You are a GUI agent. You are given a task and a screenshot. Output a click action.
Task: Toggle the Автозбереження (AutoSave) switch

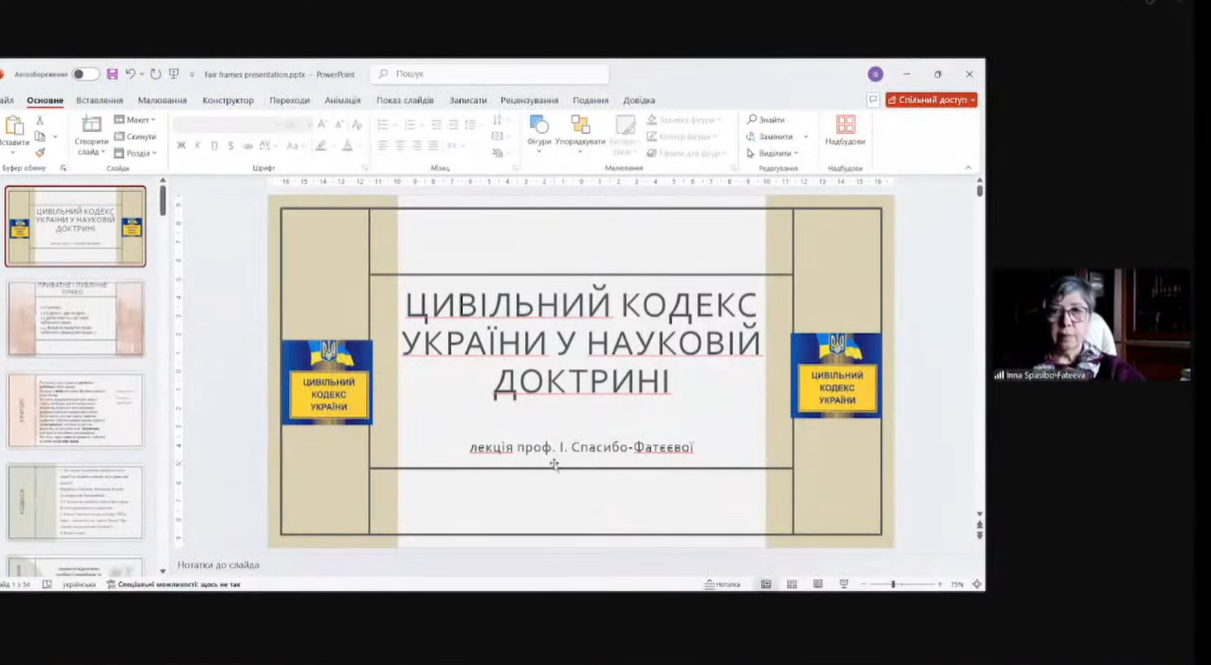click(85, 74)
